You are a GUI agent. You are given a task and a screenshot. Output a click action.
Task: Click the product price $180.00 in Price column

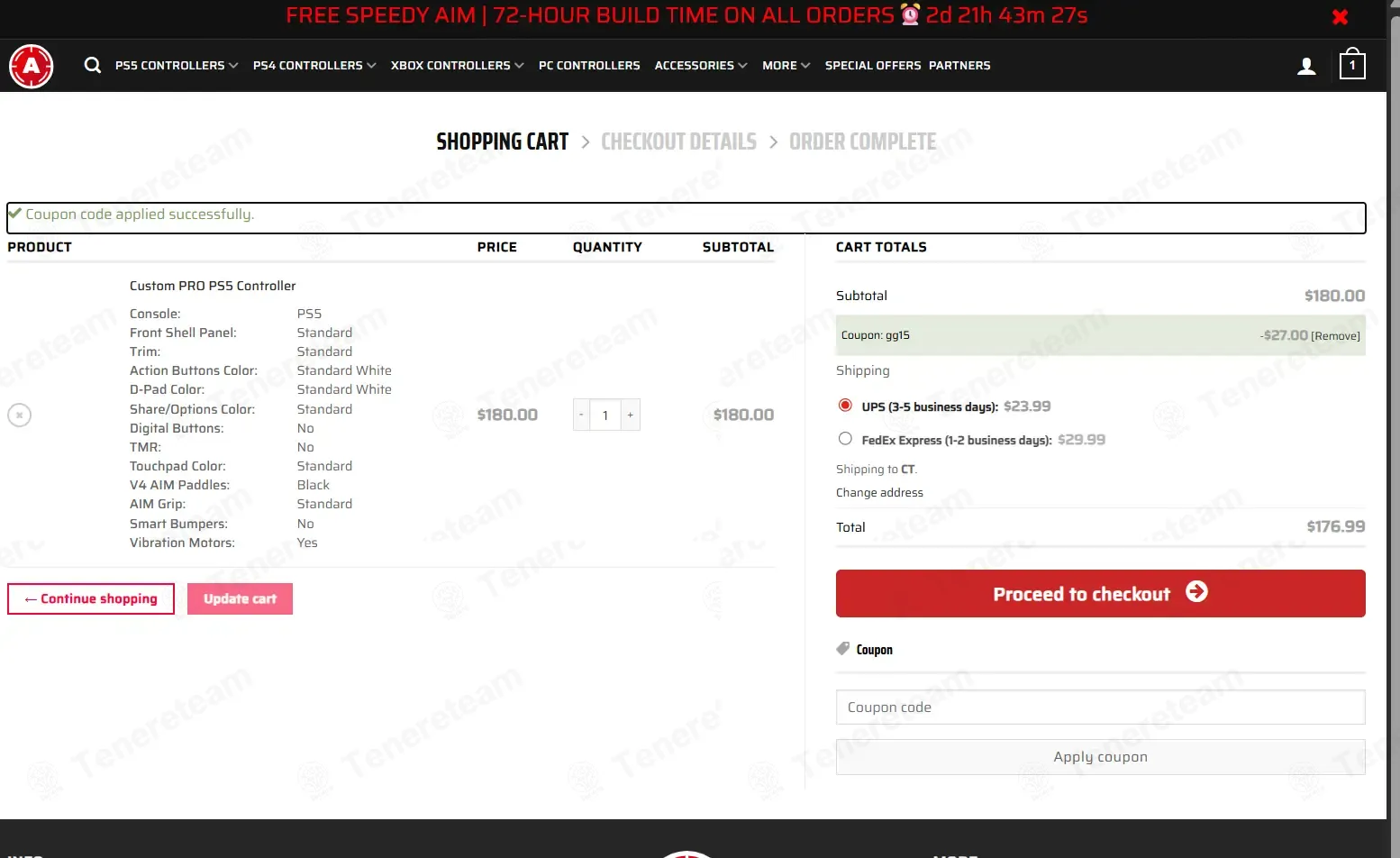(x=507, y=415)
